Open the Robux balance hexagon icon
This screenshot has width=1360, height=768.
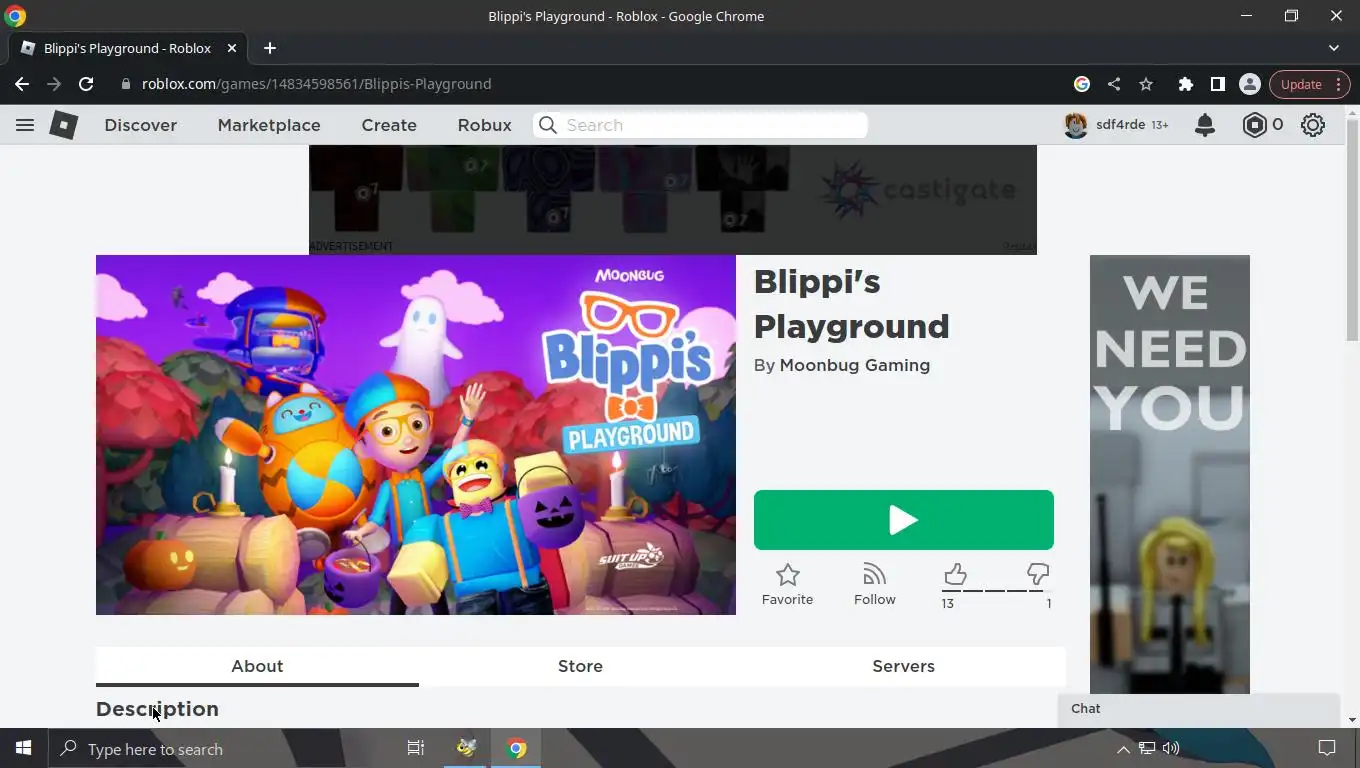tap(1254, 125)
